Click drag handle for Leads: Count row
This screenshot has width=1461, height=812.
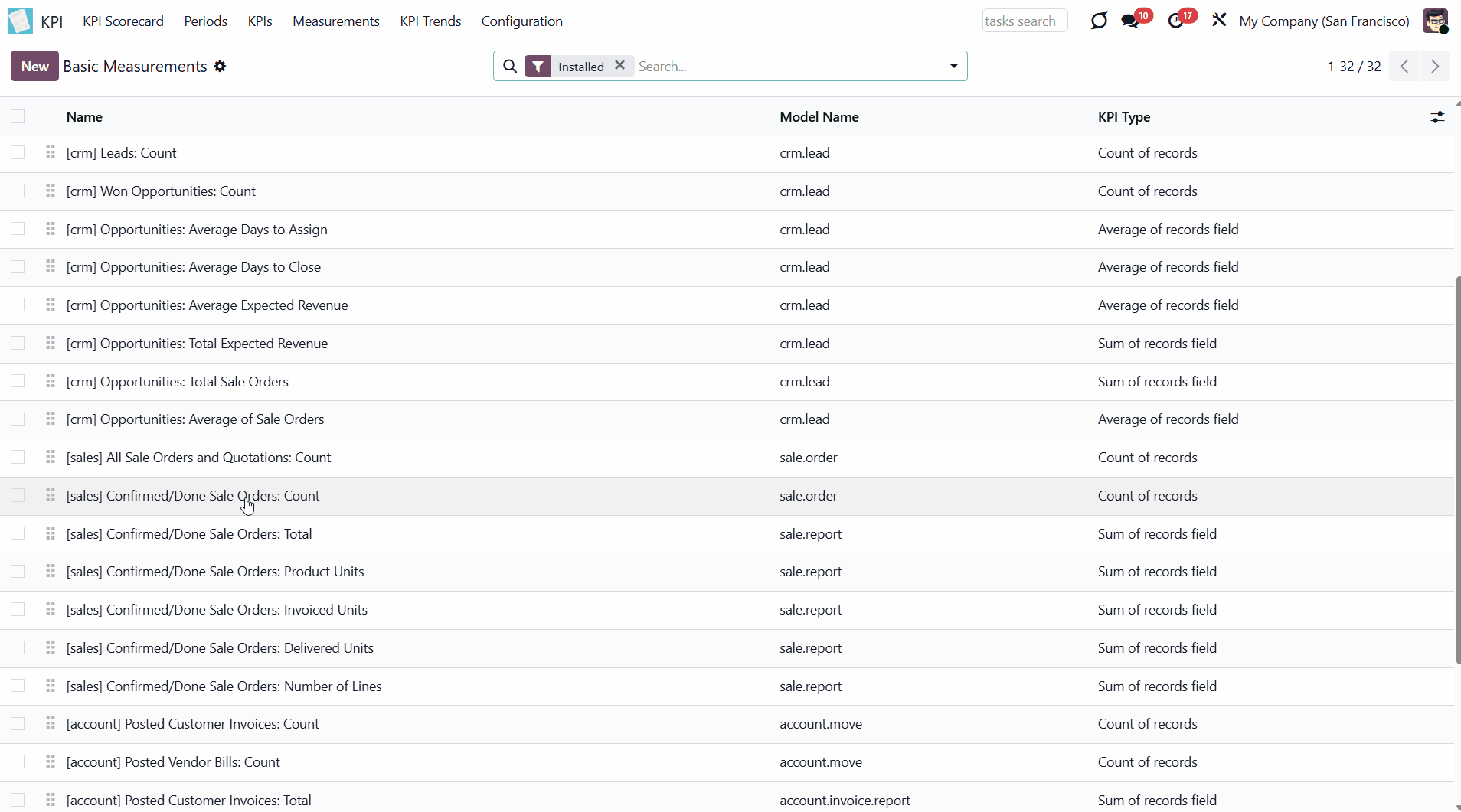click(51, 153)
